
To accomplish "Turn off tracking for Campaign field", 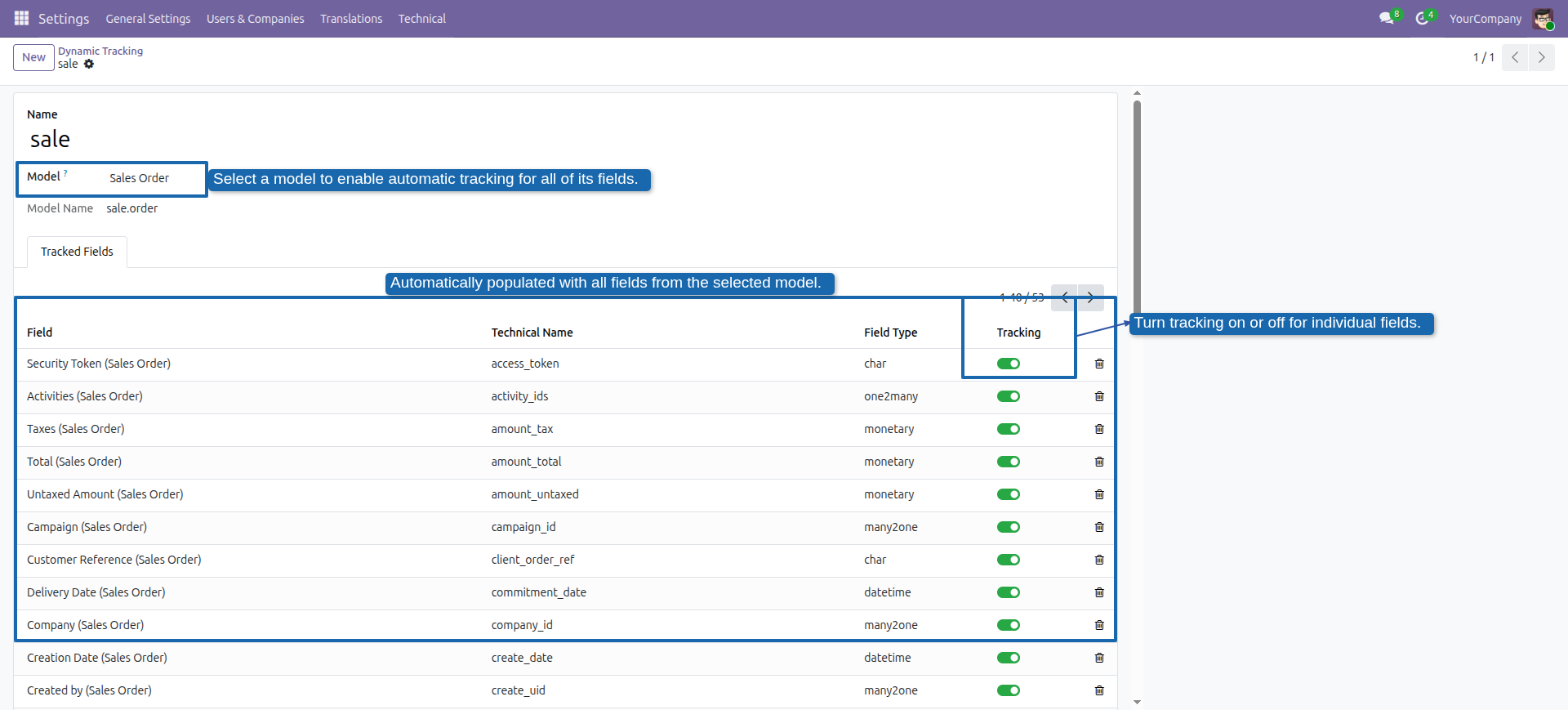I will pyautogui.click(x=1009, y=527).
